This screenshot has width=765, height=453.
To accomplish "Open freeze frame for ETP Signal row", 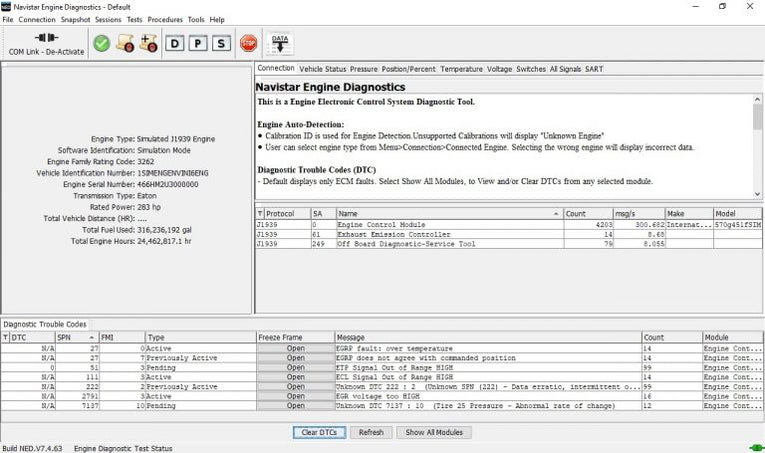I will (296, 368).
